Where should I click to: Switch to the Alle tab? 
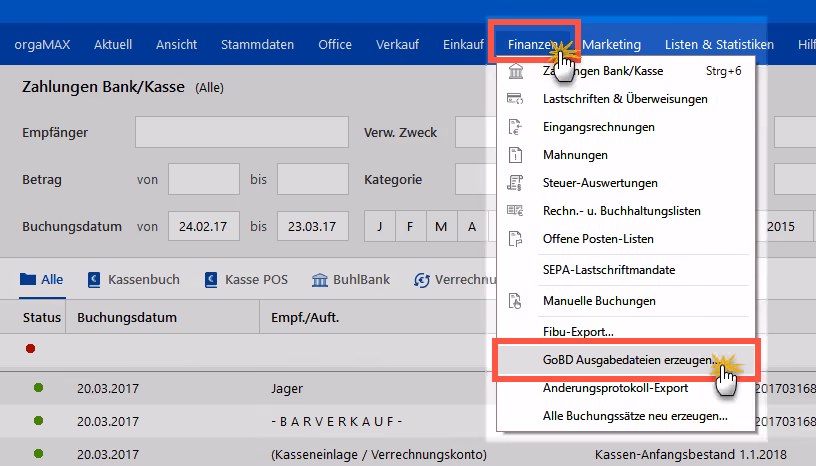pyautogui.click(x=42, y=280)
